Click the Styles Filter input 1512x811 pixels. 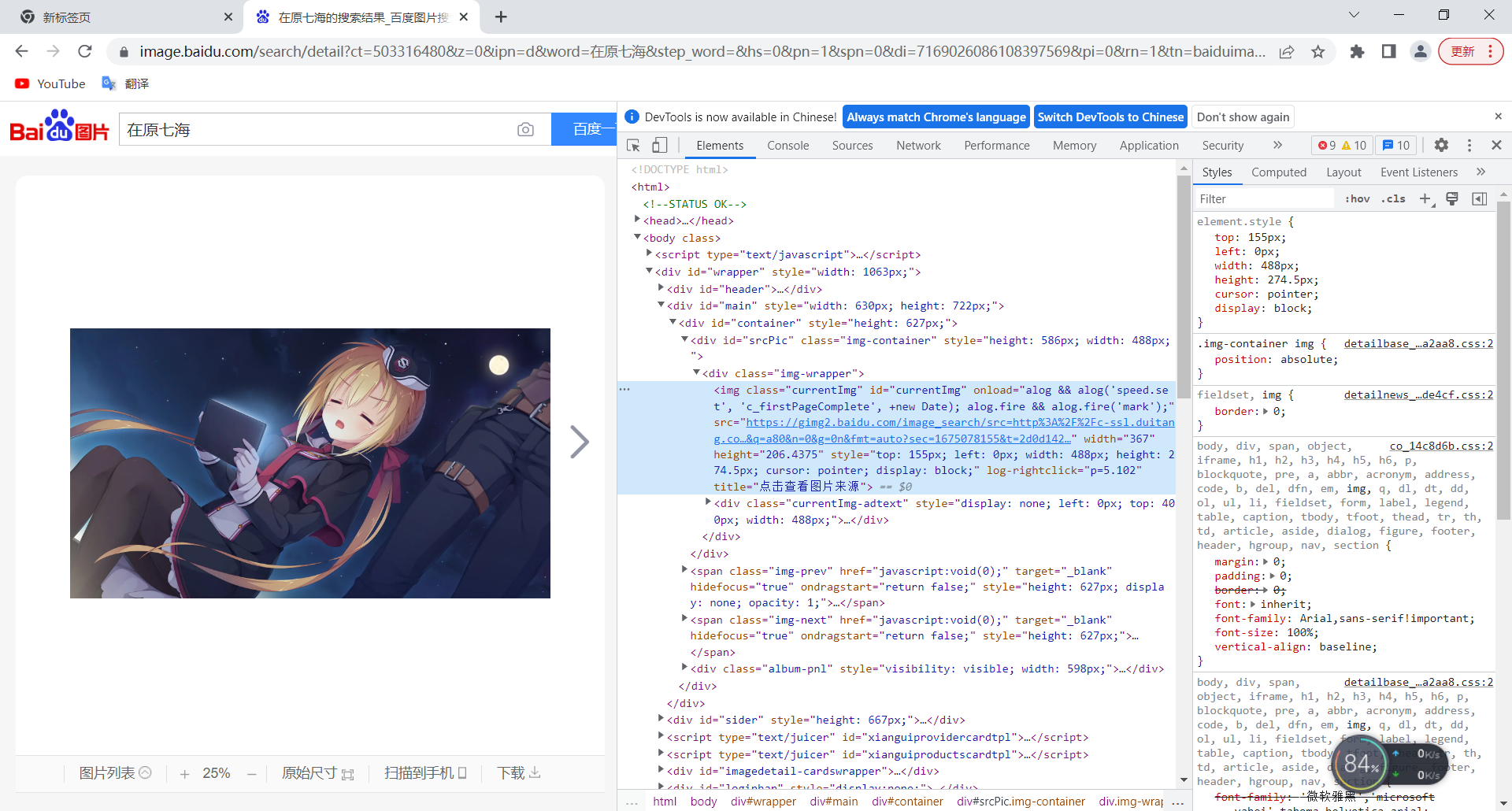pos(1264,199)
